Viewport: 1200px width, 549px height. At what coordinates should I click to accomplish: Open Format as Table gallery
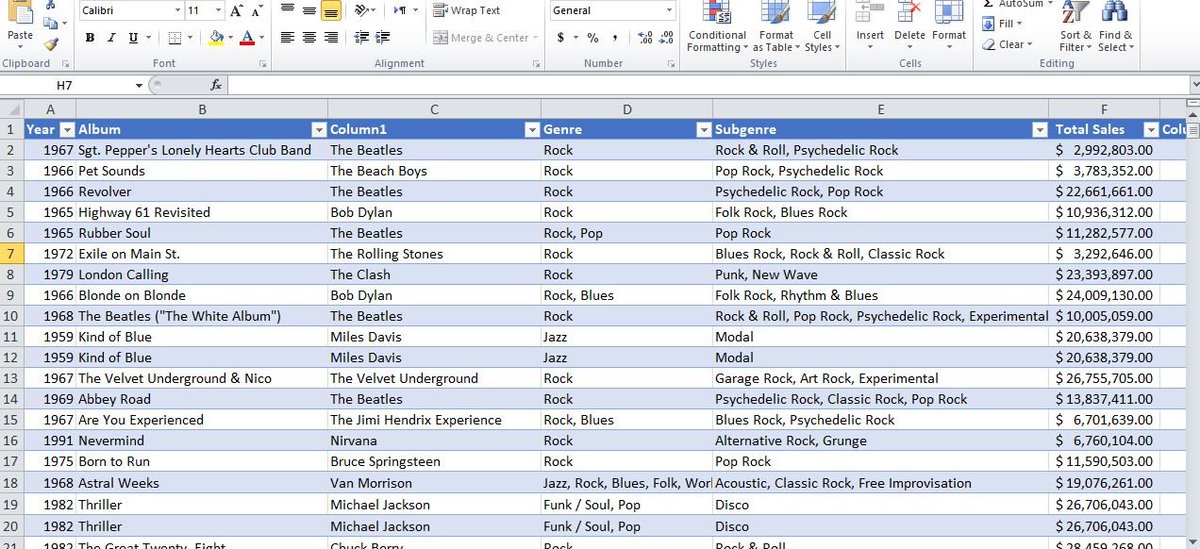[776, 27]
